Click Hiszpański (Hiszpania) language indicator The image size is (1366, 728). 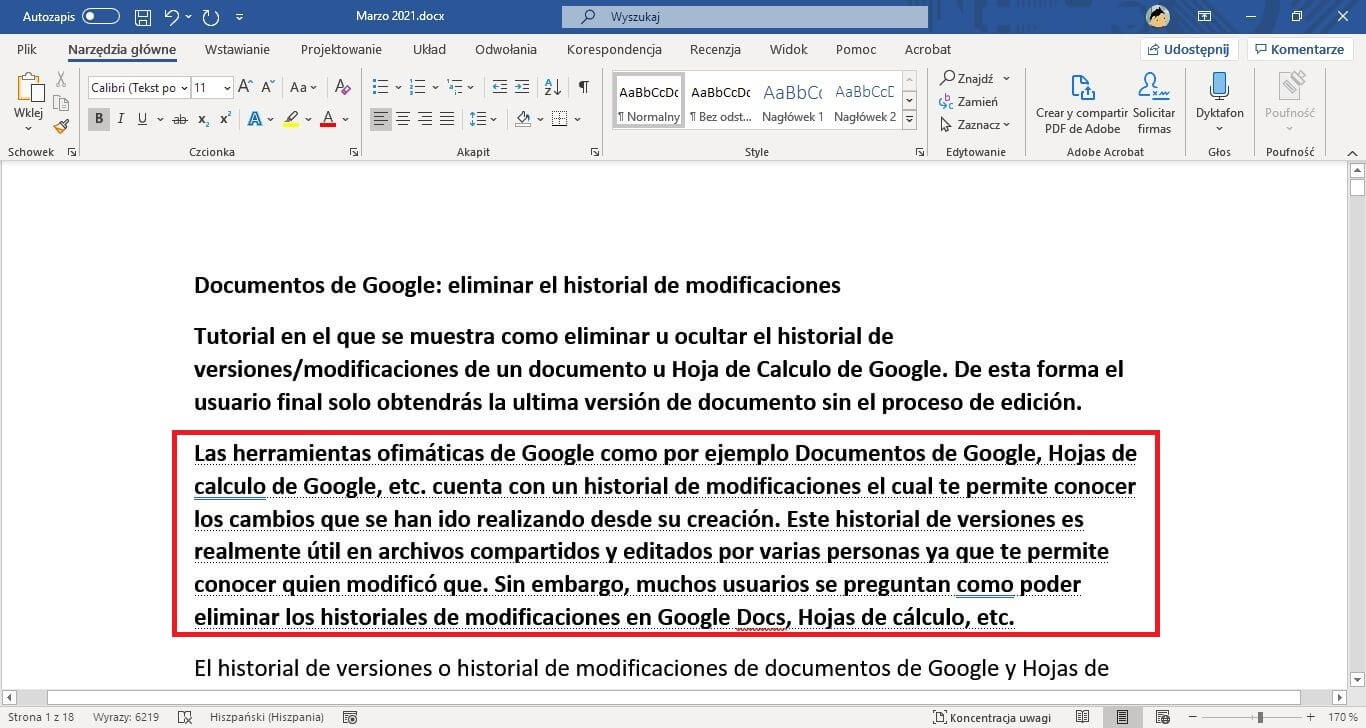pos(267,717)
